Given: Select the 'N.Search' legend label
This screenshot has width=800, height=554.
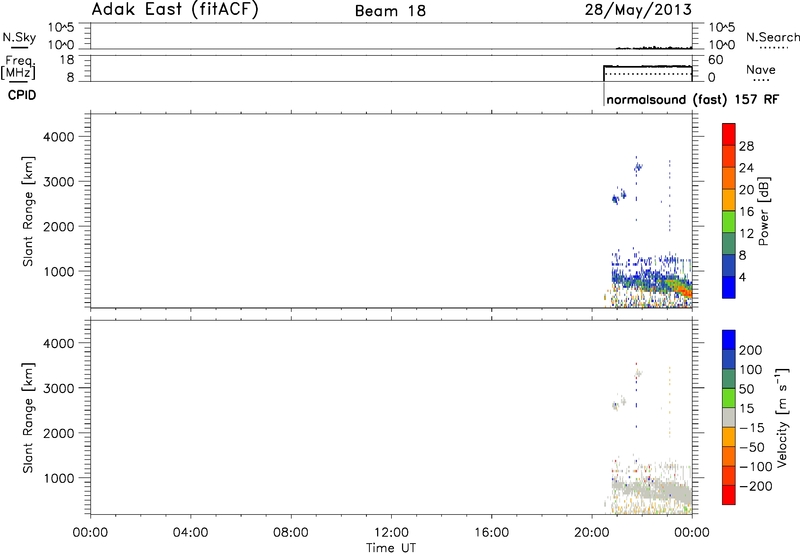Looking at the screenshot, I should pos(773,37).
